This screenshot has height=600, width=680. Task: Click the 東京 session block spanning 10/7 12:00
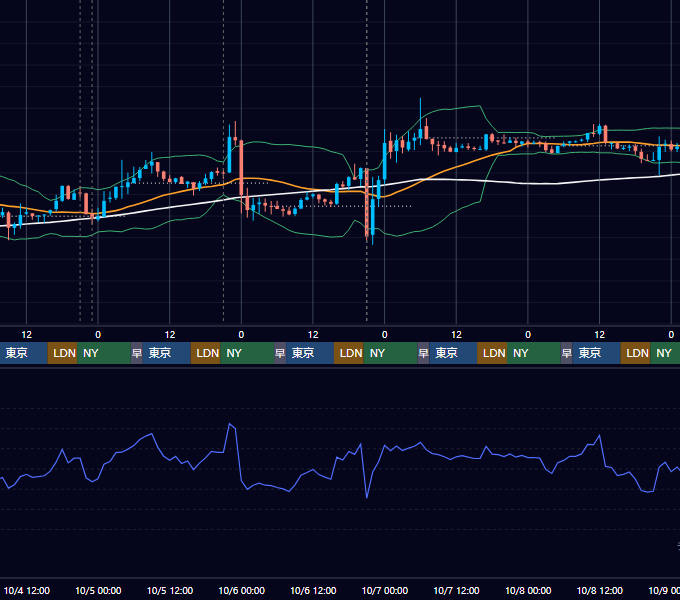[453, 353]
